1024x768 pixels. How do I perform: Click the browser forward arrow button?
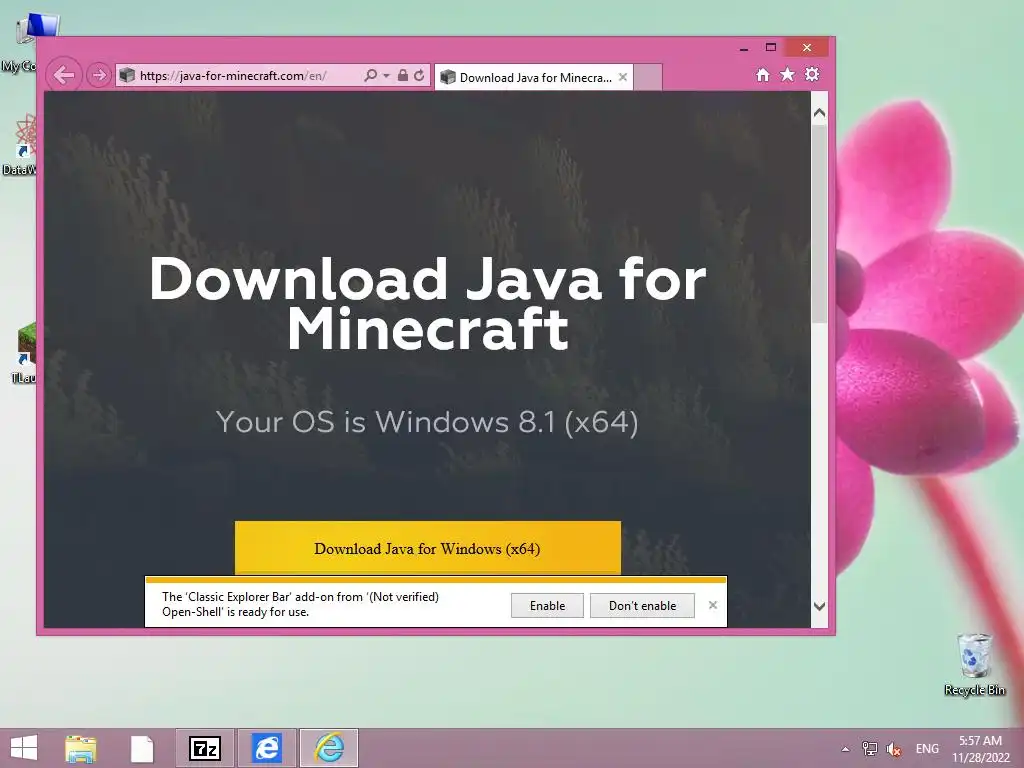(99, 75)
